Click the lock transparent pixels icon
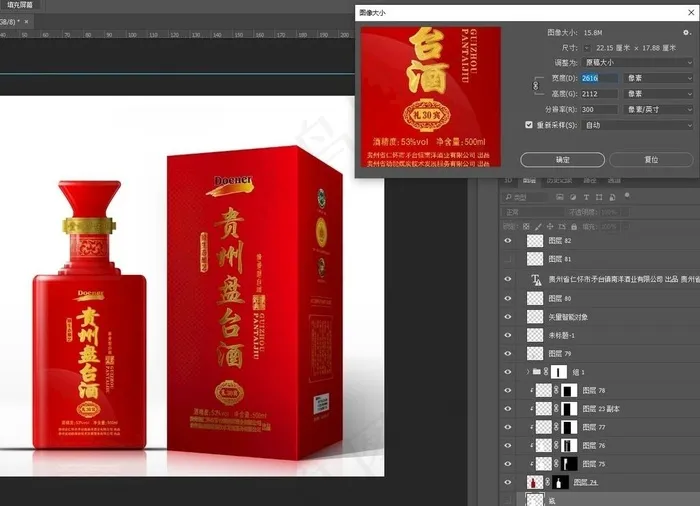This screenshot has width=700, height=506. [526, 227]
